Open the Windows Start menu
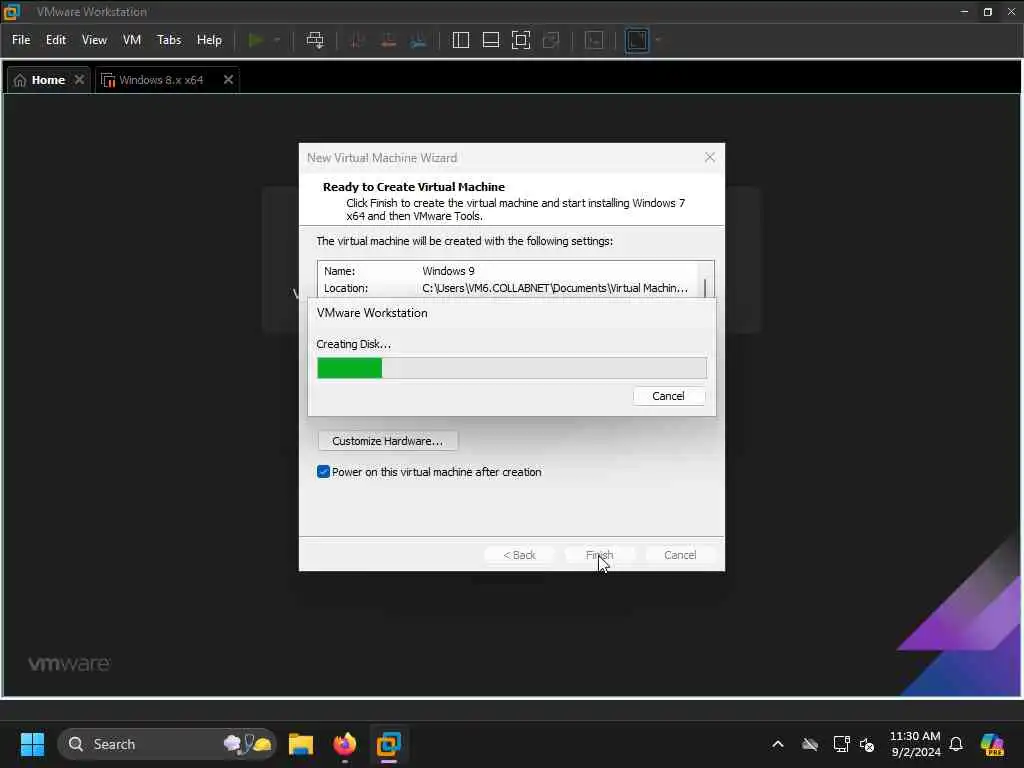This screenshot has height=768, width=1024. (32, 744)
